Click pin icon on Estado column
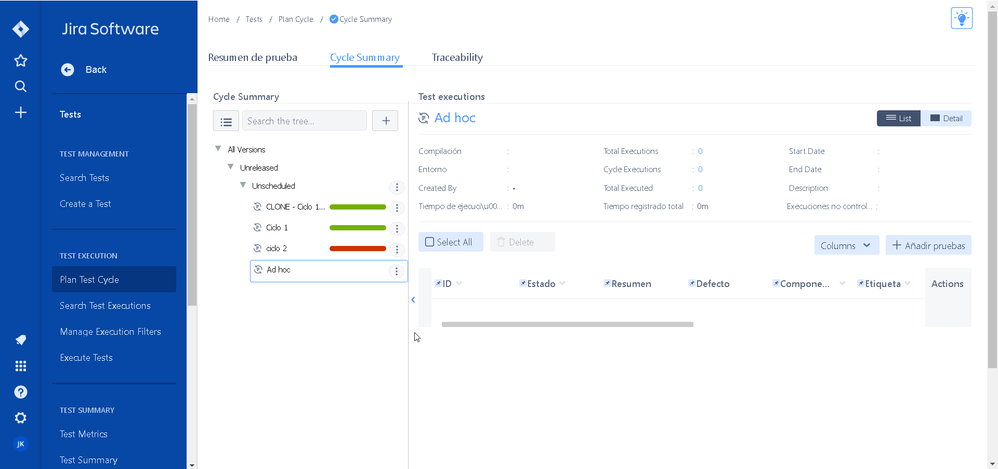The height and width of the screenshot is (469, 998). (523, 283)
